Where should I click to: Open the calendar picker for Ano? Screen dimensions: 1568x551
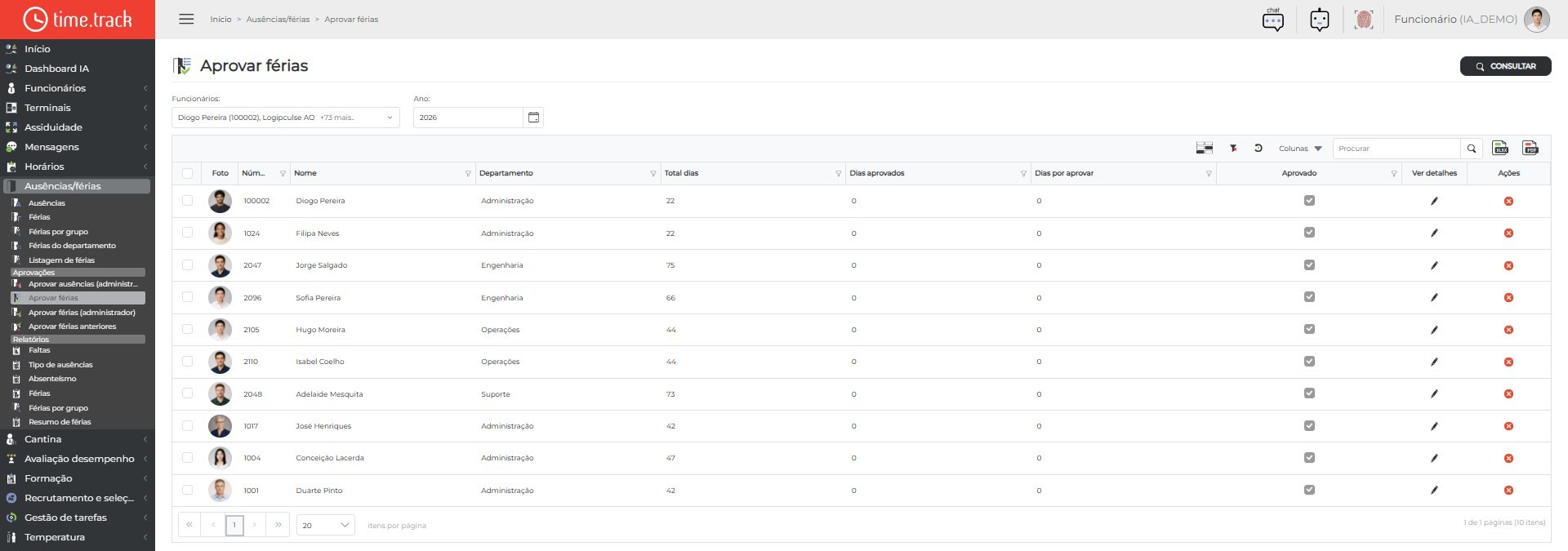pos(533,118)
